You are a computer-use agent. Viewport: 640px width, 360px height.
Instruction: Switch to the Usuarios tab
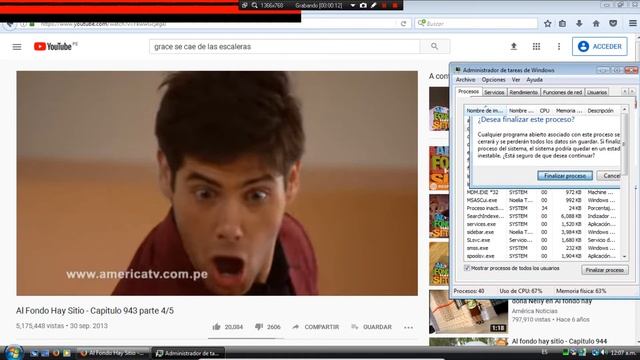[597, 92]
